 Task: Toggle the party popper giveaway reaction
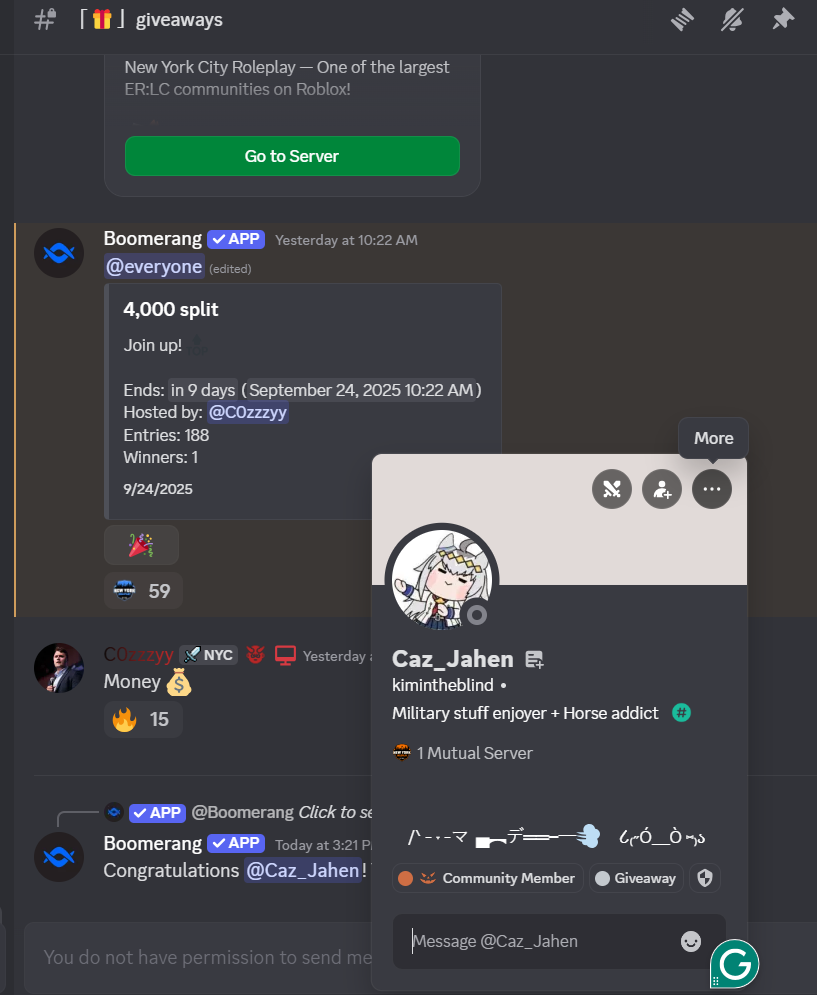click(x=142, y=545)
